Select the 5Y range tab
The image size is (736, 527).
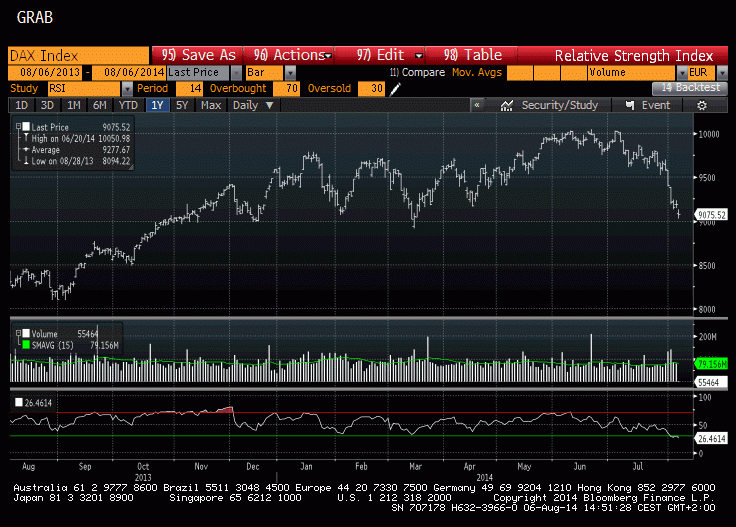[x=182, y=105]
